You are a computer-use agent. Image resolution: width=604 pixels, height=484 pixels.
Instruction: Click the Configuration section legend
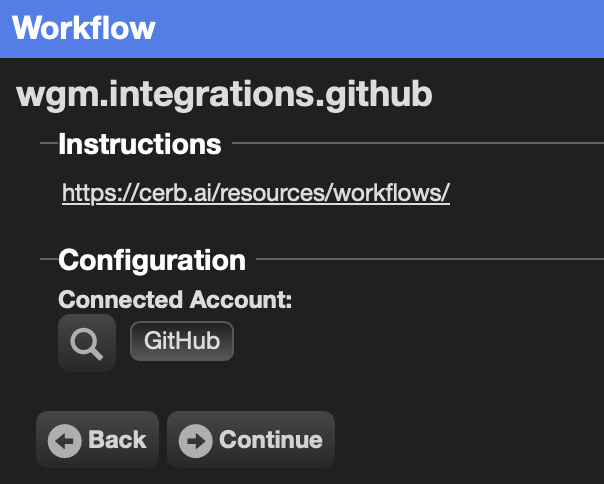point(152,261)
